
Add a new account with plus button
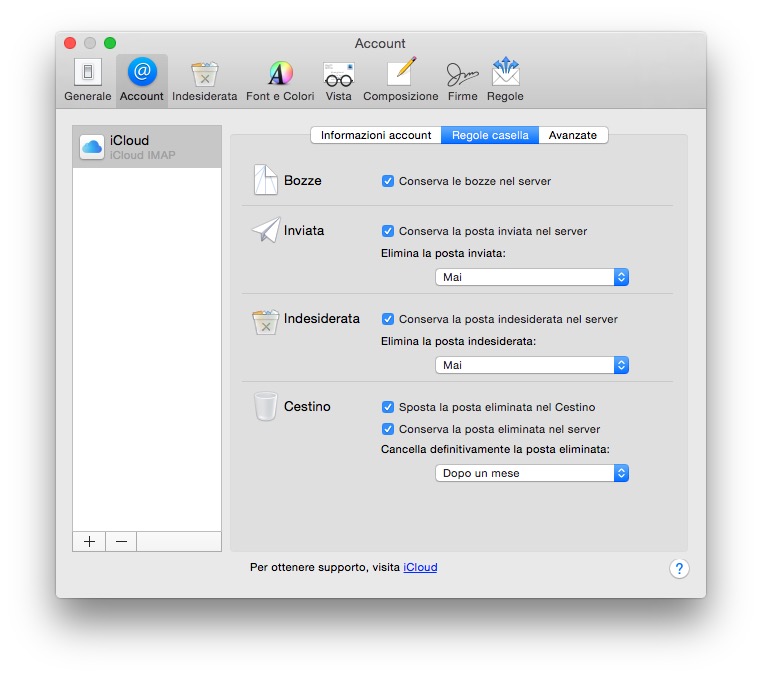[89, 541]
